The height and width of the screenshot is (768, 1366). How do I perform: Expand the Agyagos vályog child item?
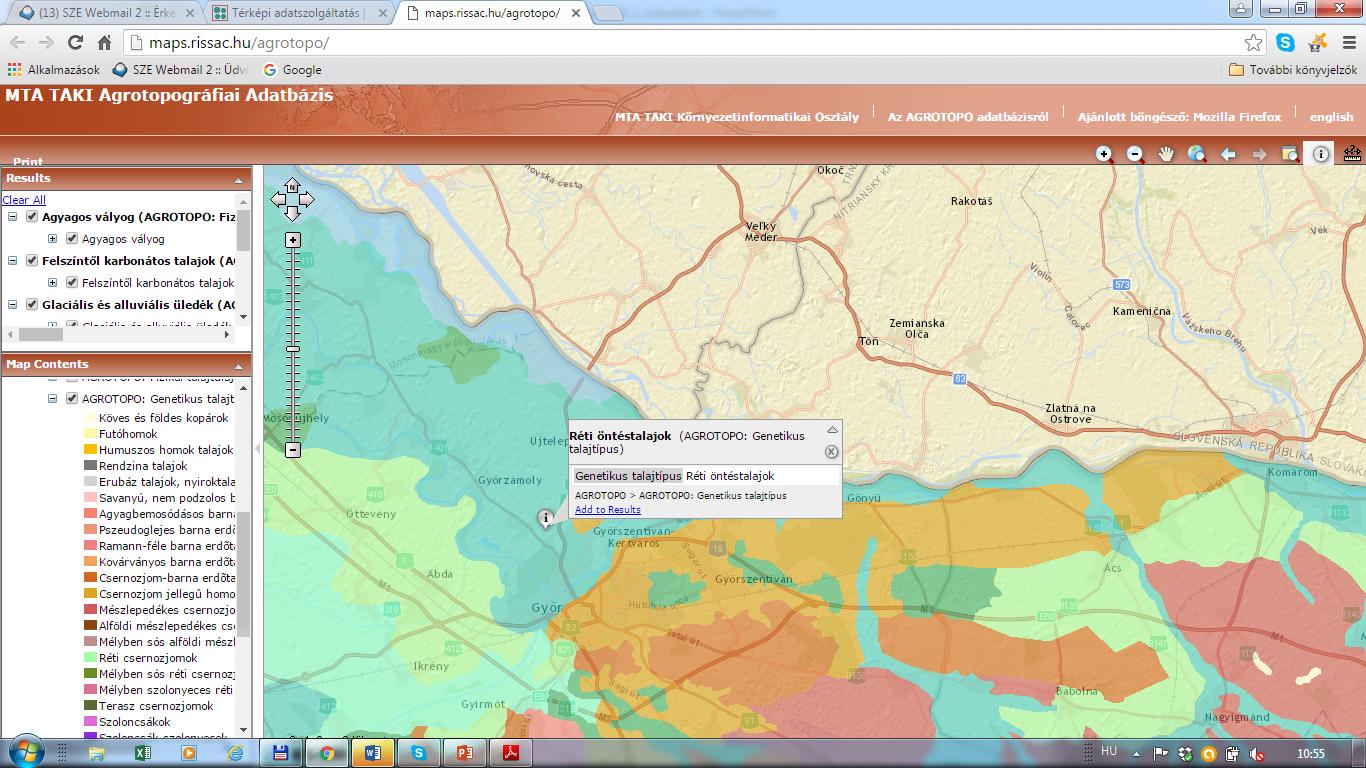(52, 239)
